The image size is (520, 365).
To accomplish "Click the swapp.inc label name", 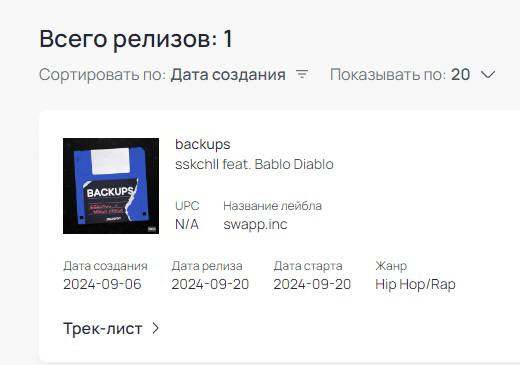I will pos(255,224).
